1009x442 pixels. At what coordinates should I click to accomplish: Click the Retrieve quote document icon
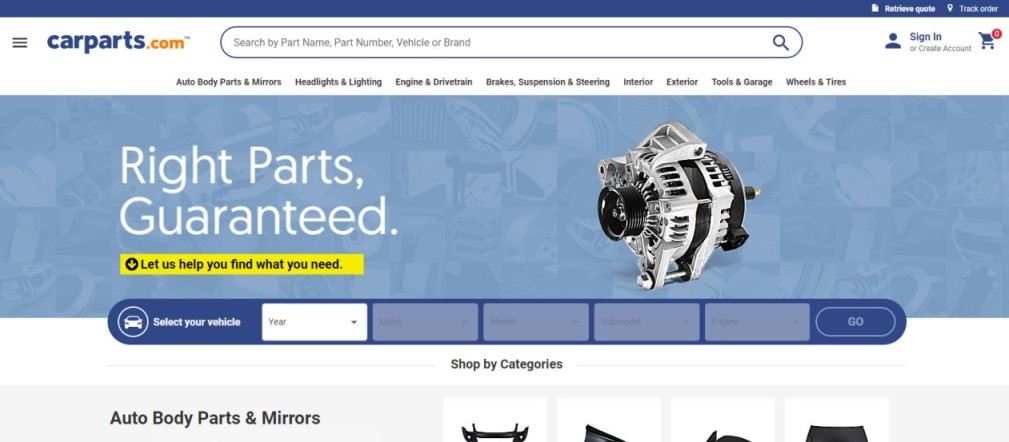(x=875, y=8)
